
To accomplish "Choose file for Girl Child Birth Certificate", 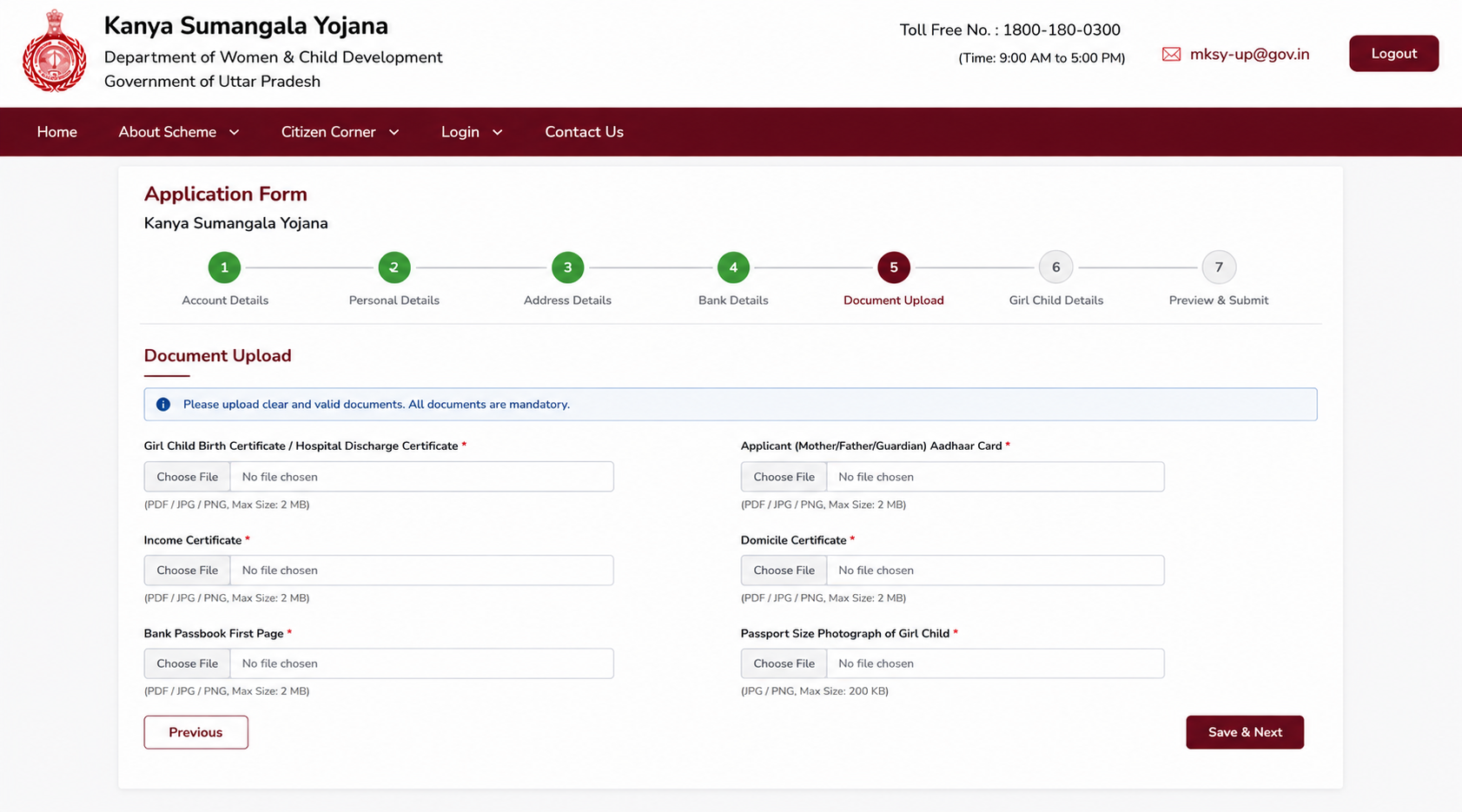I will [x=188, y=477].
